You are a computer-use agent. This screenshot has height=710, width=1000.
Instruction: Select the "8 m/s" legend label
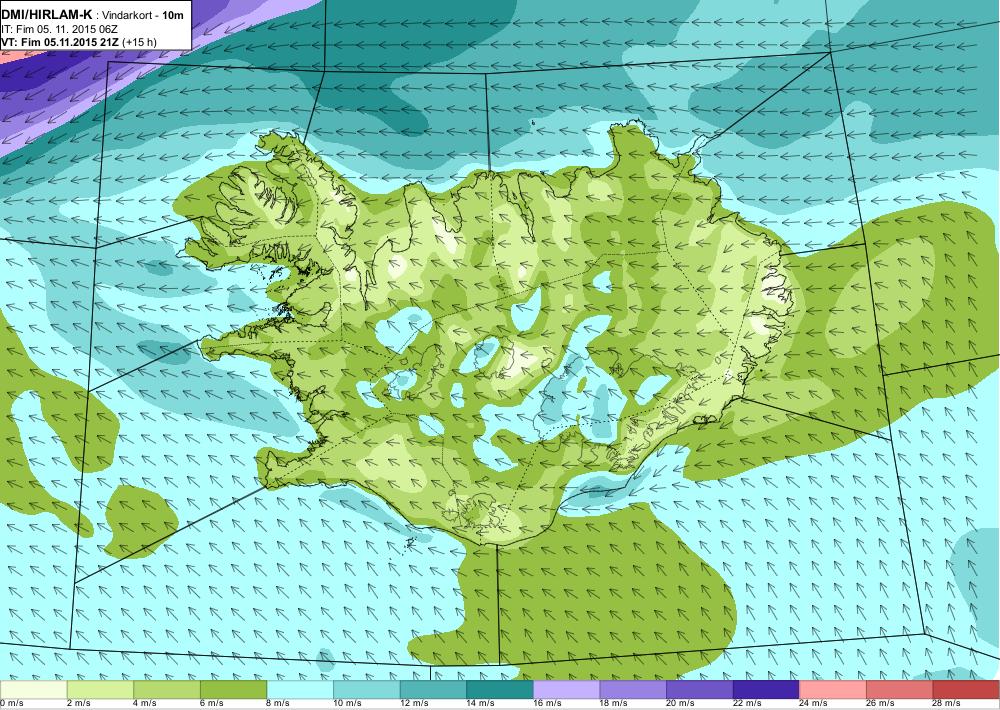tap(278, 703)
